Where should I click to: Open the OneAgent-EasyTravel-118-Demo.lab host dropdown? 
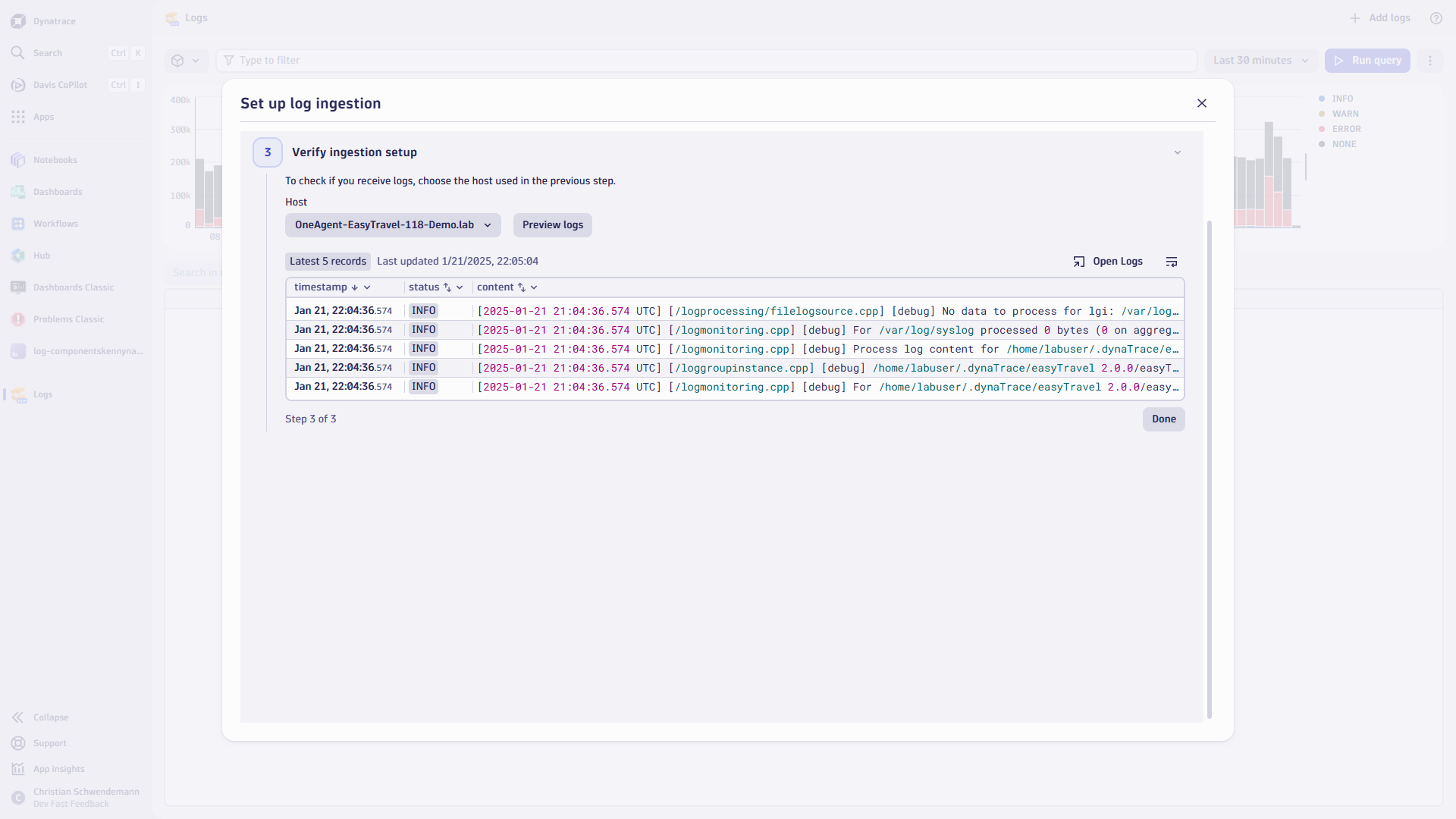point(392,224)
